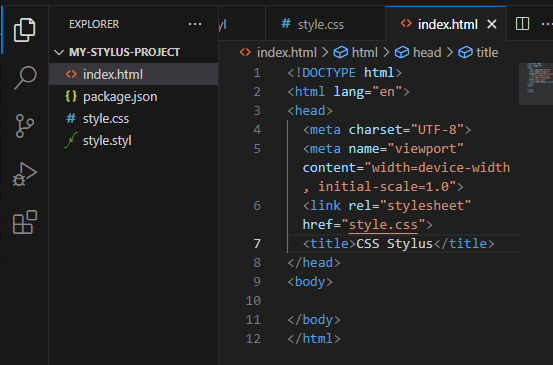
Task: Open style.css in the file explorer
Action: point(133,118)
